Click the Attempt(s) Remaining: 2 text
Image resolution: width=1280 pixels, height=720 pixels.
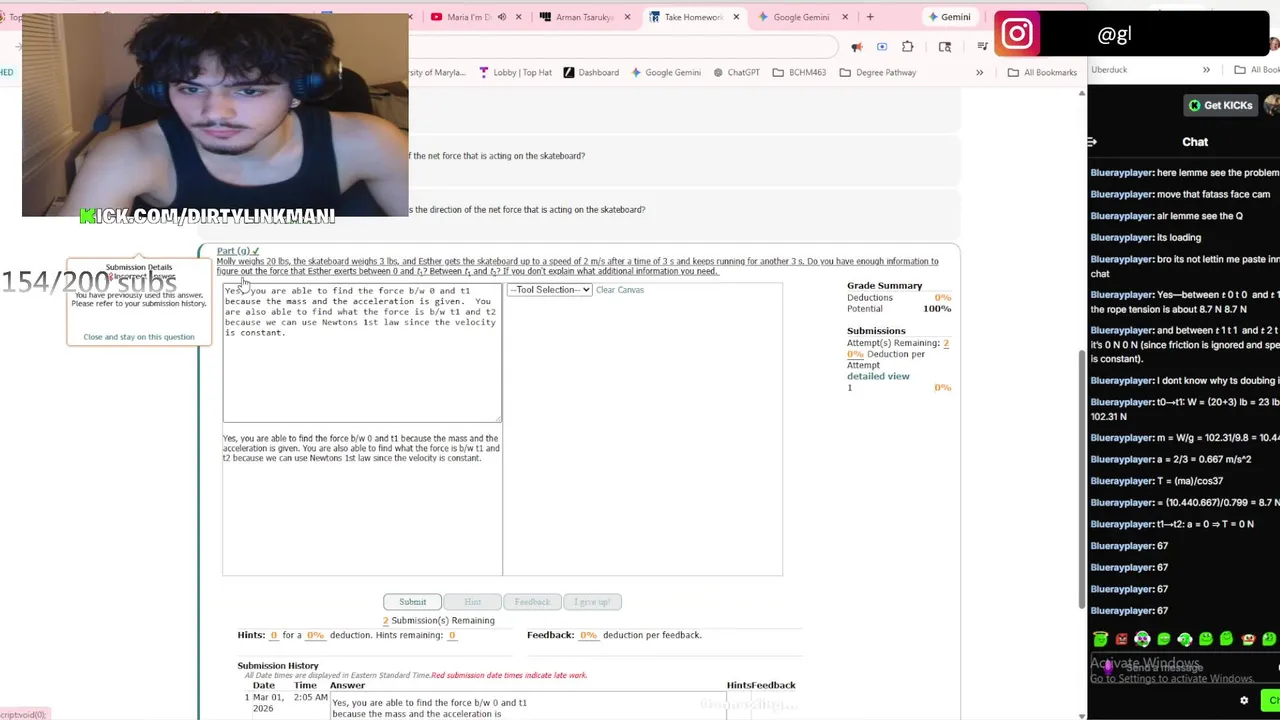[898, 343]
